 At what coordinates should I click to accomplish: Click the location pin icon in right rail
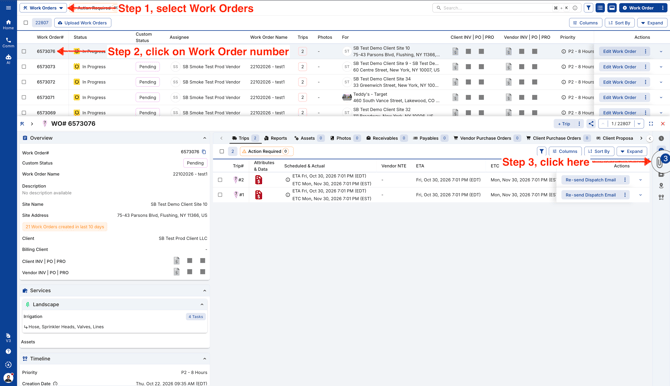(661, 186)
